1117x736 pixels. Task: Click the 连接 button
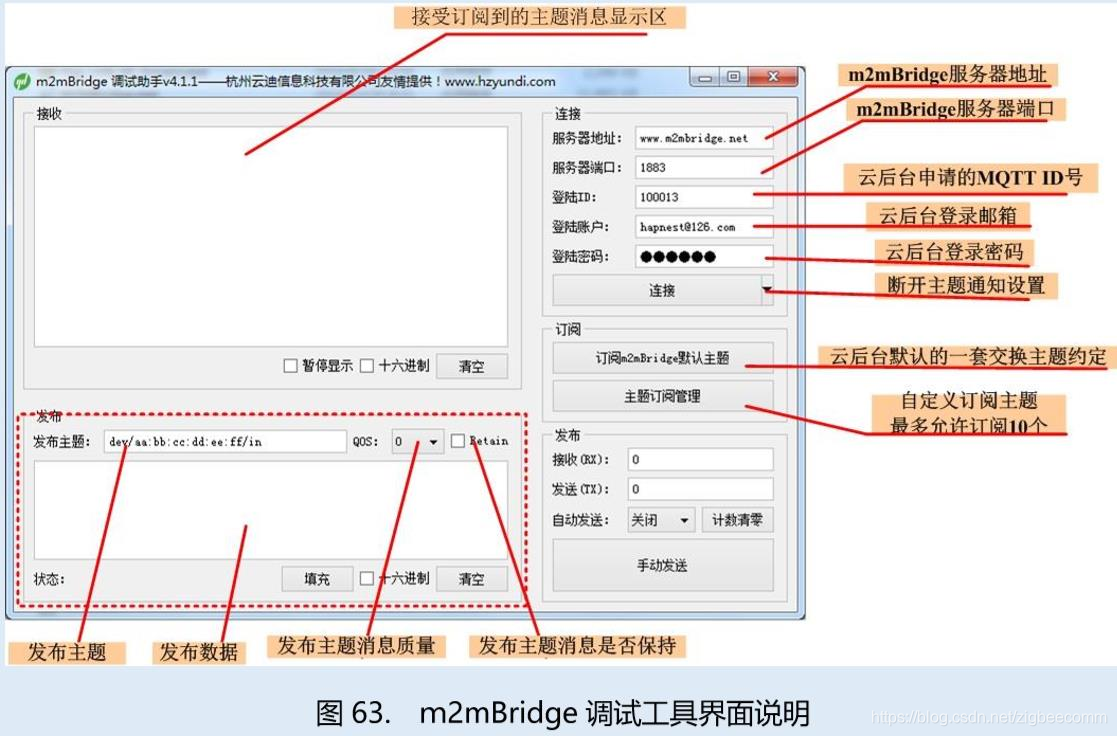(658, 290)
